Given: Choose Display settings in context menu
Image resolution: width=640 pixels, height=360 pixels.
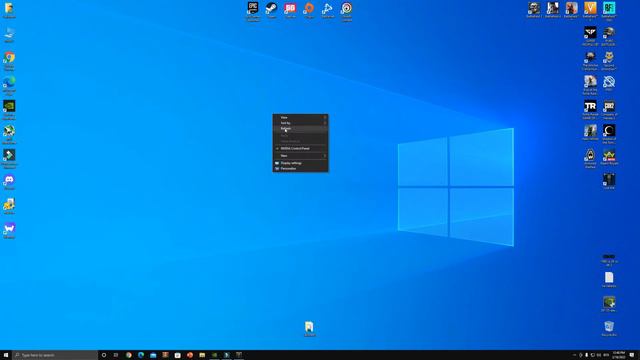Looking at the screenshot, I should click(x=300, y=163).
